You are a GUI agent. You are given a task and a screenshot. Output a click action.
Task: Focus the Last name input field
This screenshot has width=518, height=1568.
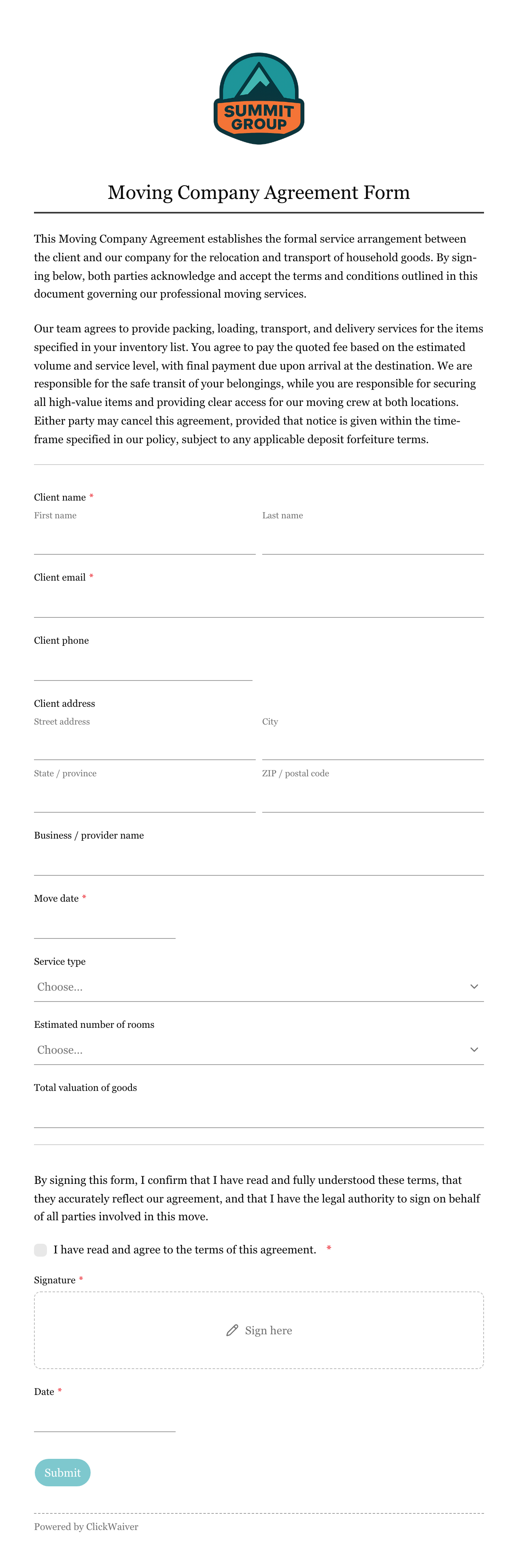pos(373,539)
